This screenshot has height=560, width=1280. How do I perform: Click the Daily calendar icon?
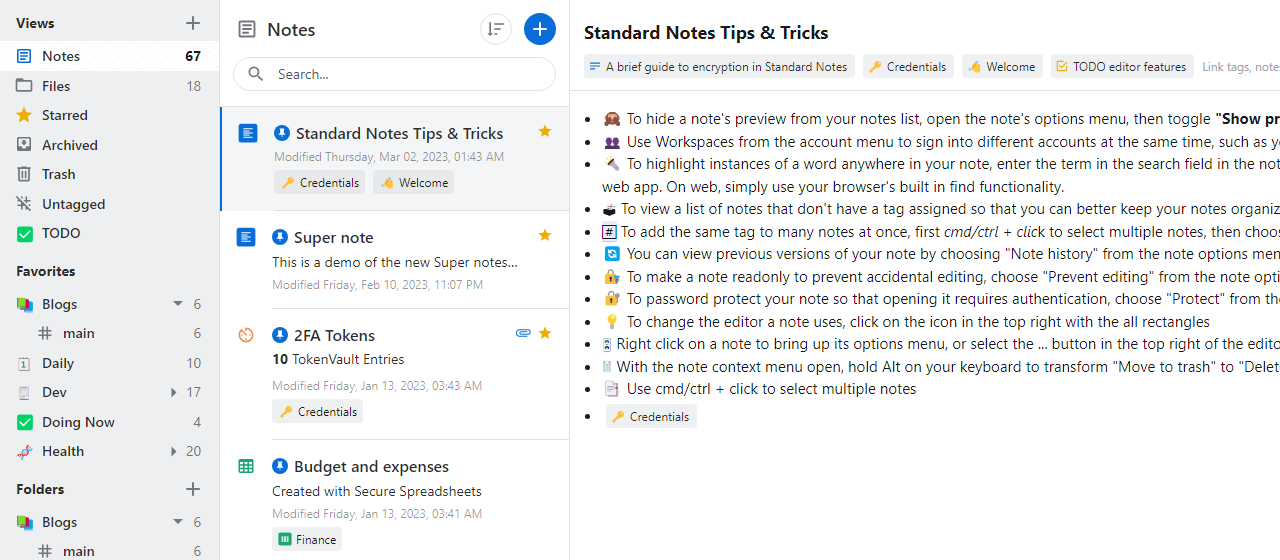coord(24,363)
